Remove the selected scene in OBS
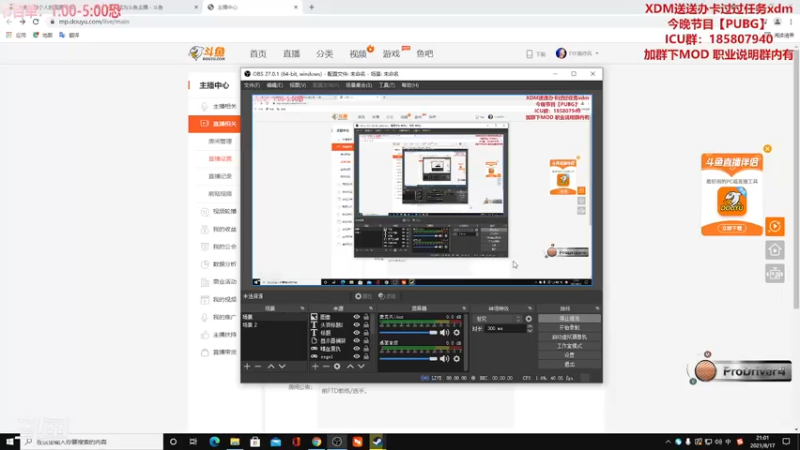Screen dimensions: 800x450 [258, 366]
